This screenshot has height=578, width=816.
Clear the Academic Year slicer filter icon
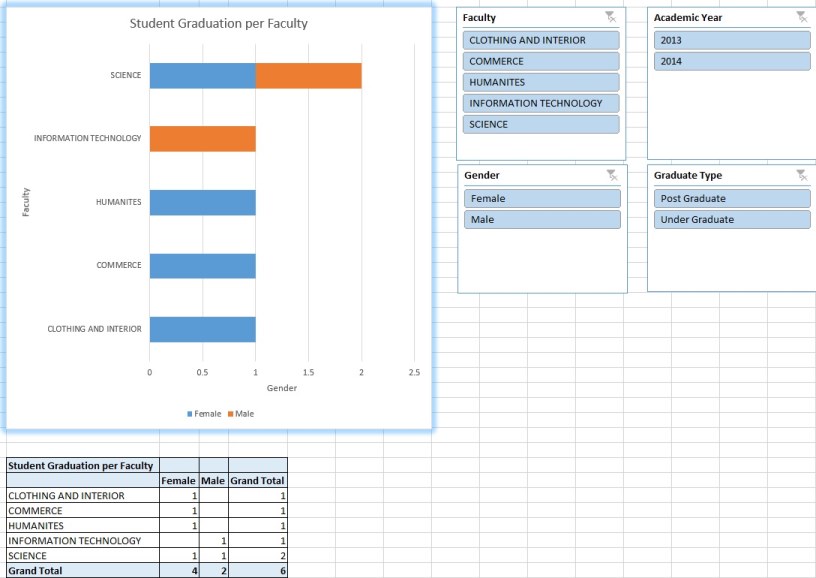[800, 16]
